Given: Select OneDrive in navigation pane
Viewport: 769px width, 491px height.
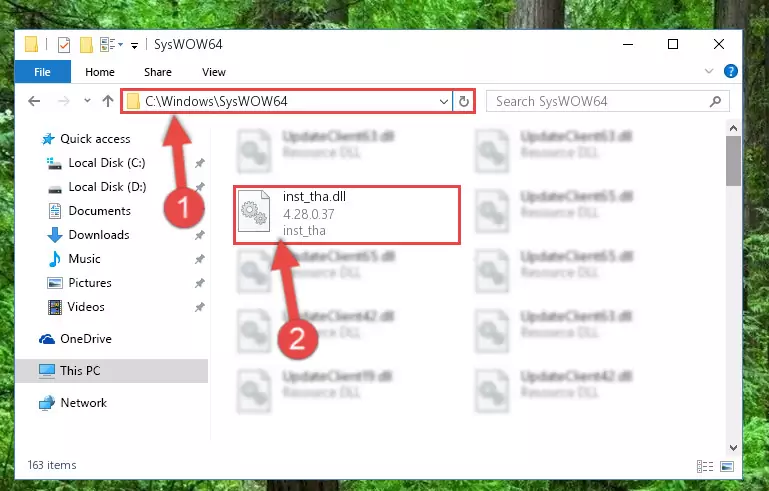Looking at the screenshot, I should (86, 339).
